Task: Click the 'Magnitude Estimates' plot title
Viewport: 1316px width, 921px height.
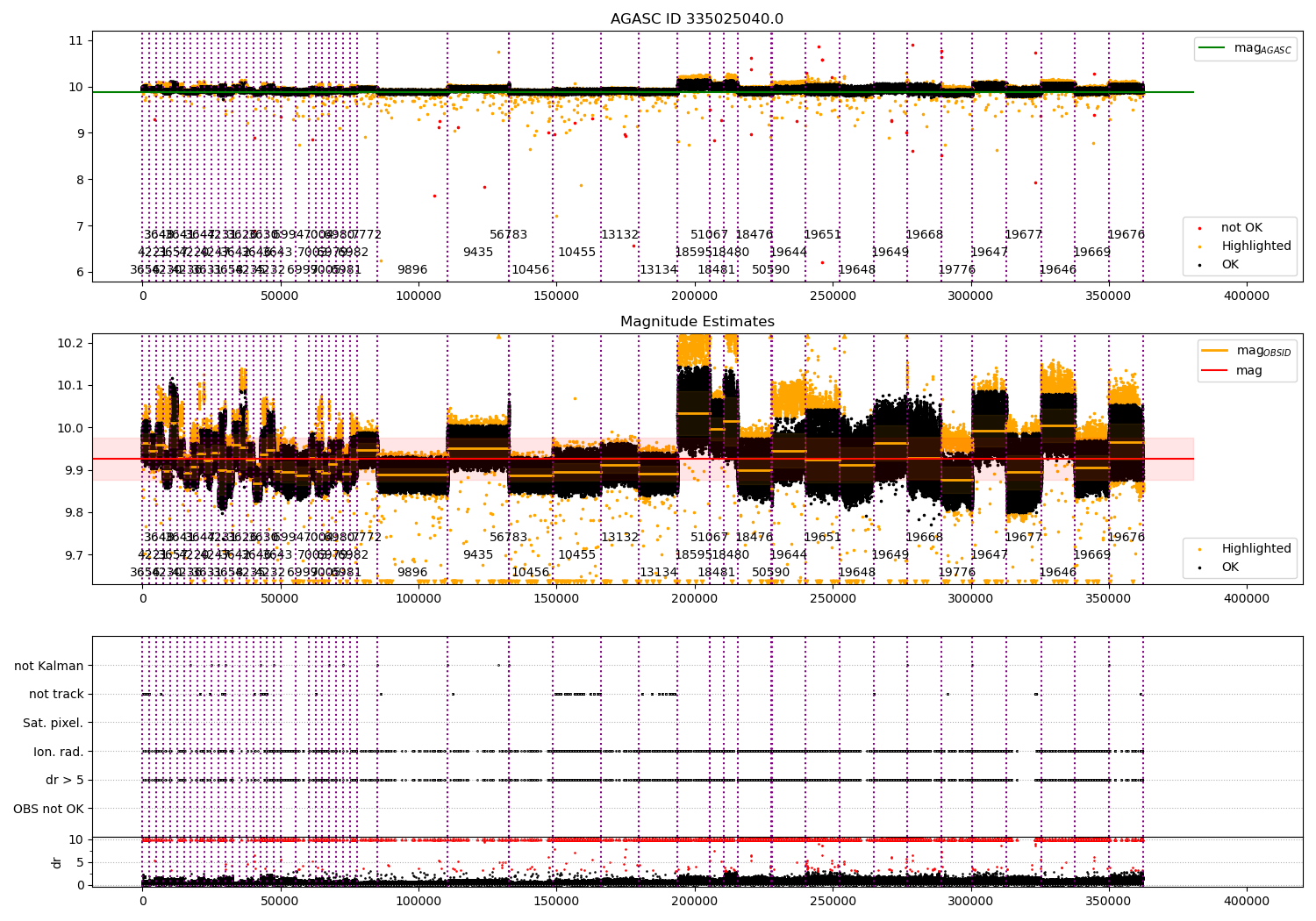Action: click(697, 322)
